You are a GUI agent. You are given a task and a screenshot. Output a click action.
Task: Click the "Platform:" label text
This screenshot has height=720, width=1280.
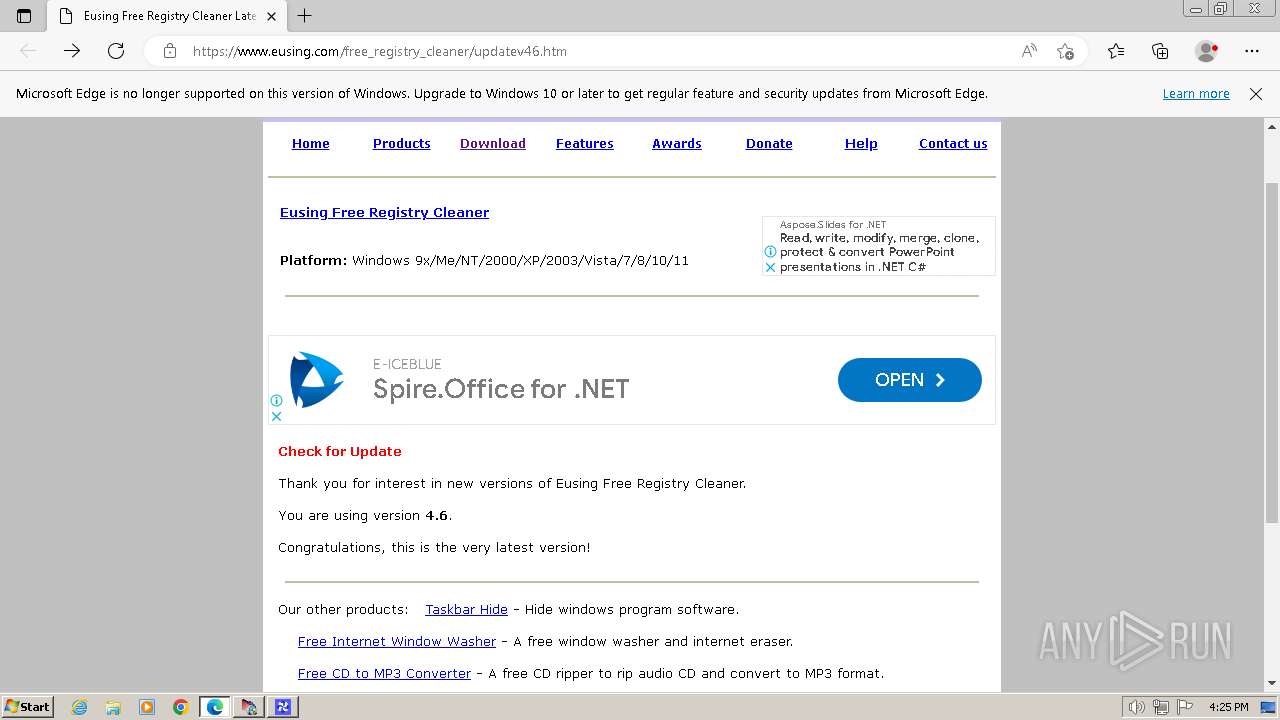[313, 261]
